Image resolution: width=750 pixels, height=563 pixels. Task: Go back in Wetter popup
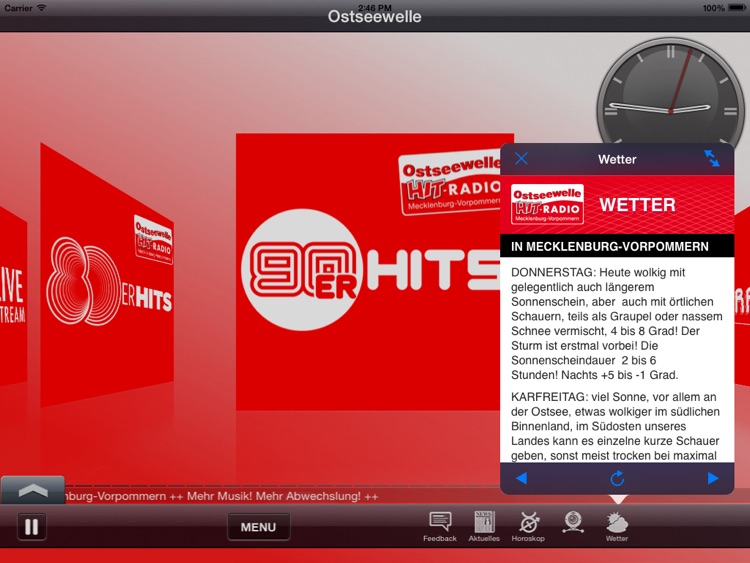tap(521, 478)
